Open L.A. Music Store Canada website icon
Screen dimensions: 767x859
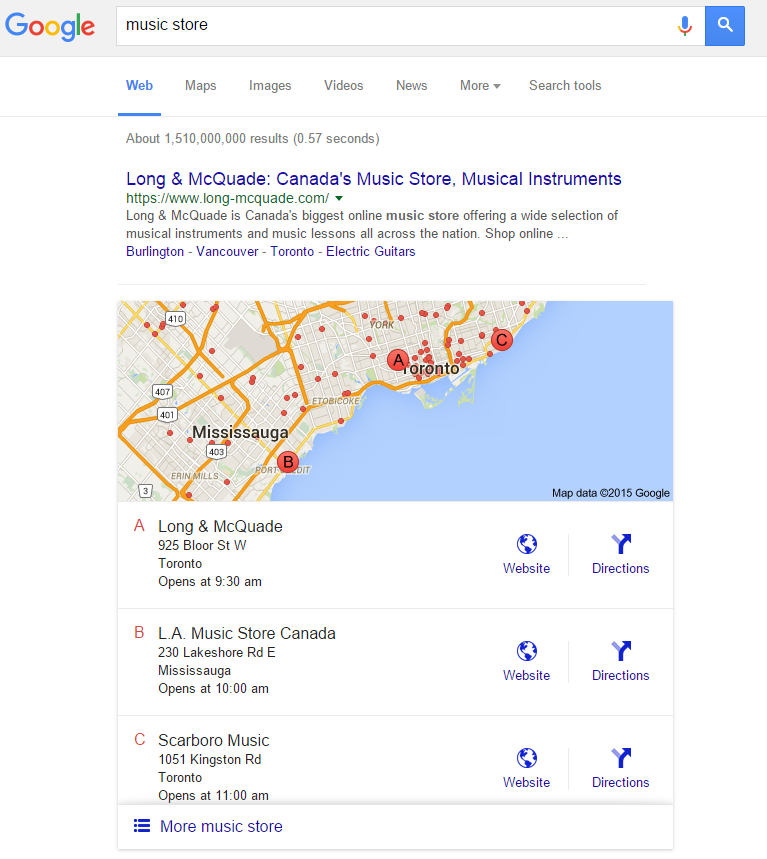(x=526, y=652)
